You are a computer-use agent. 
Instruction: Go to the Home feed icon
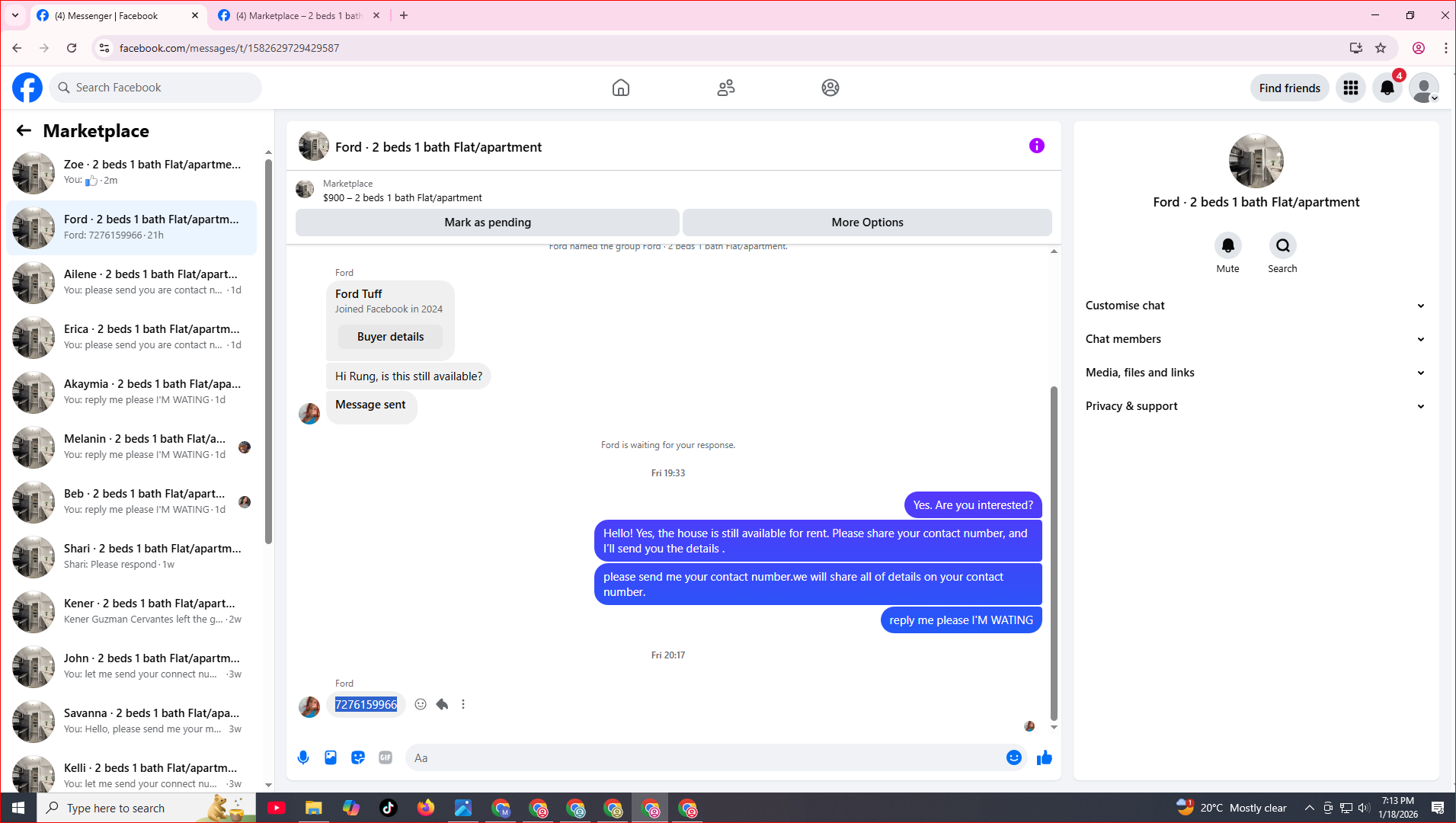pos(621,88)
